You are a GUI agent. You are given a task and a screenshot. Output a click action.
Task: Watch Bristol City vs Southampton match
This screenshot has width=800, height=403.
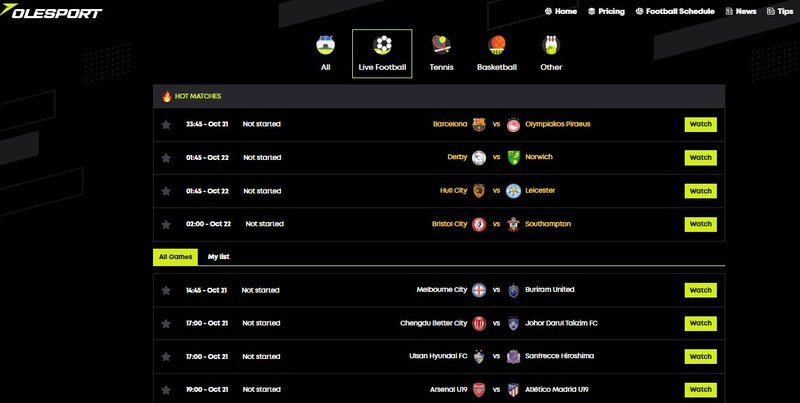point(700,224)
